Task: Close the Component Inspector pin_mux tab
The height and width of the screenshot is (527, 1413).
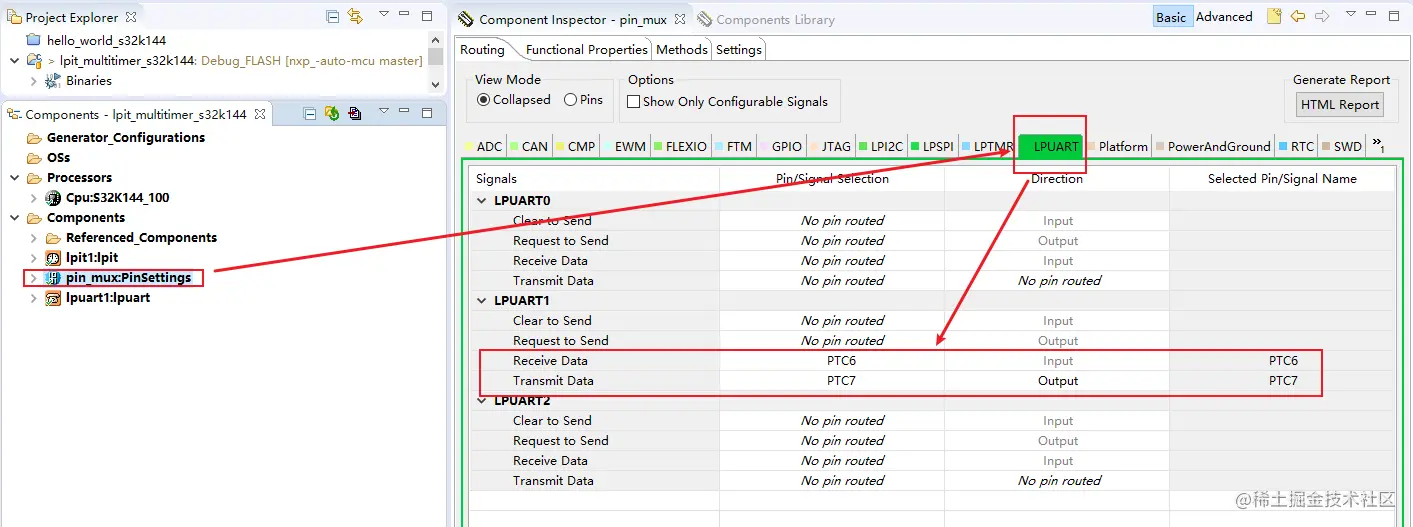Action: pos(680,19)
